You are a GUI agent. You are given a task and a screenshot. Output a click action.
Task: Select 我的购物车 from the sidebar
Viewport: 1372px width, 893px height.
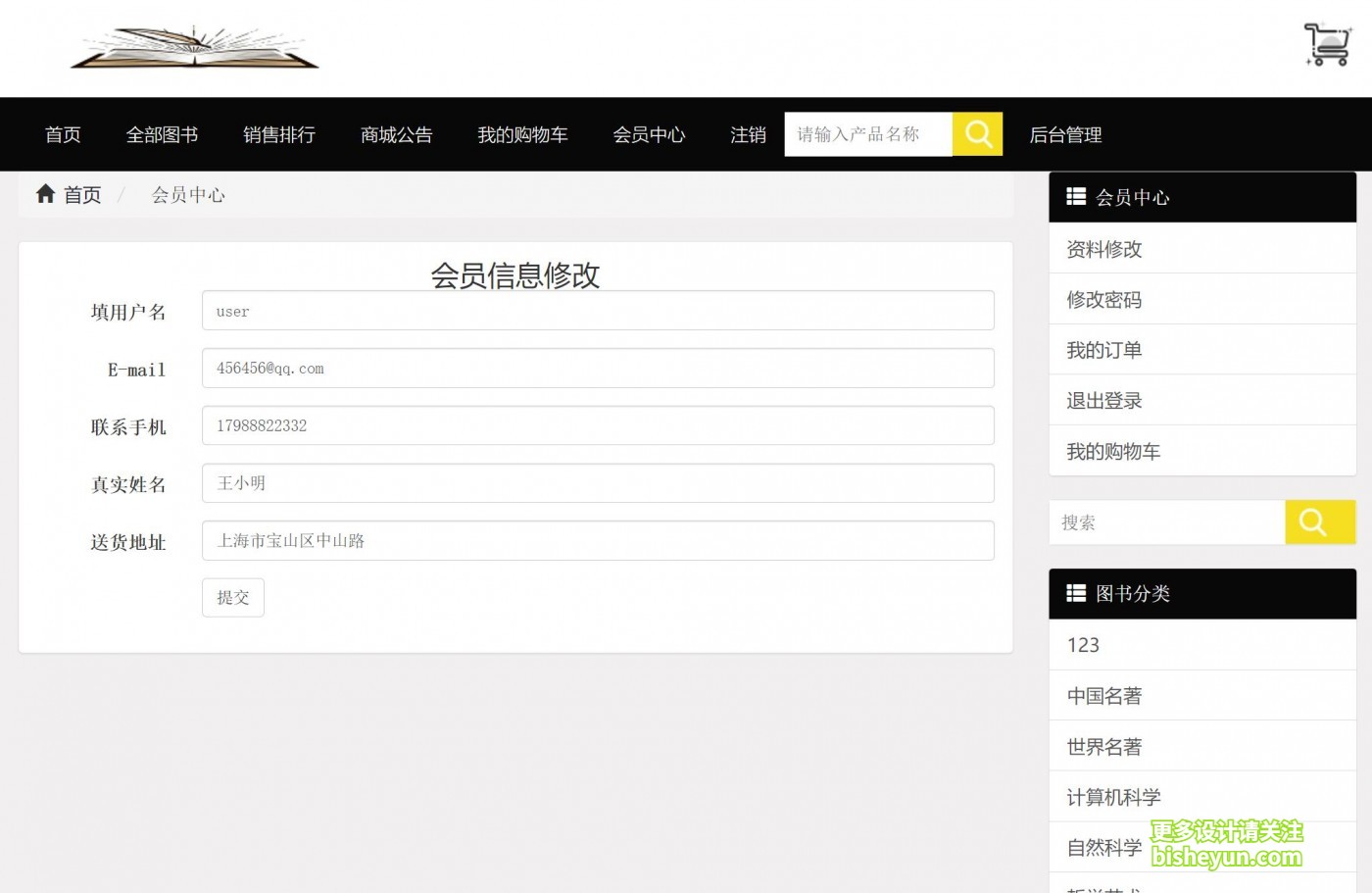pos(1112,451)
